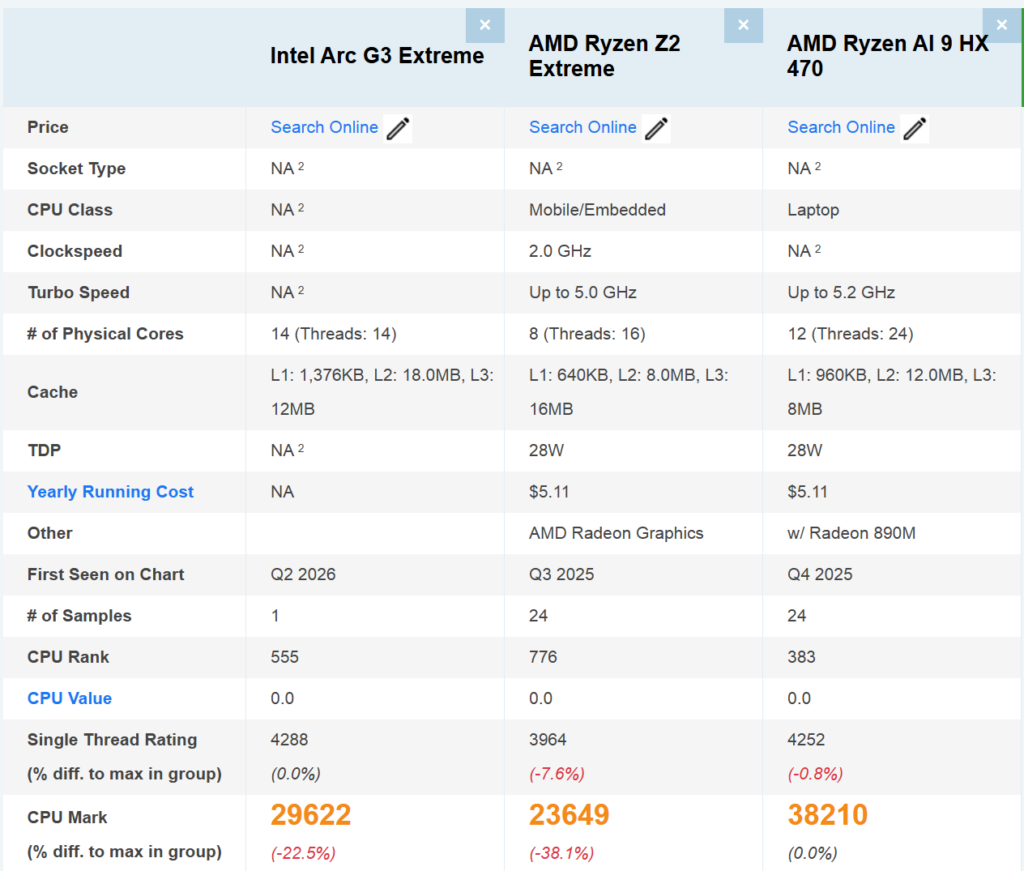Edit price pencil for Ryzen AI 9 HX 470
The image size is (1024, 871).
coord(914,129)
